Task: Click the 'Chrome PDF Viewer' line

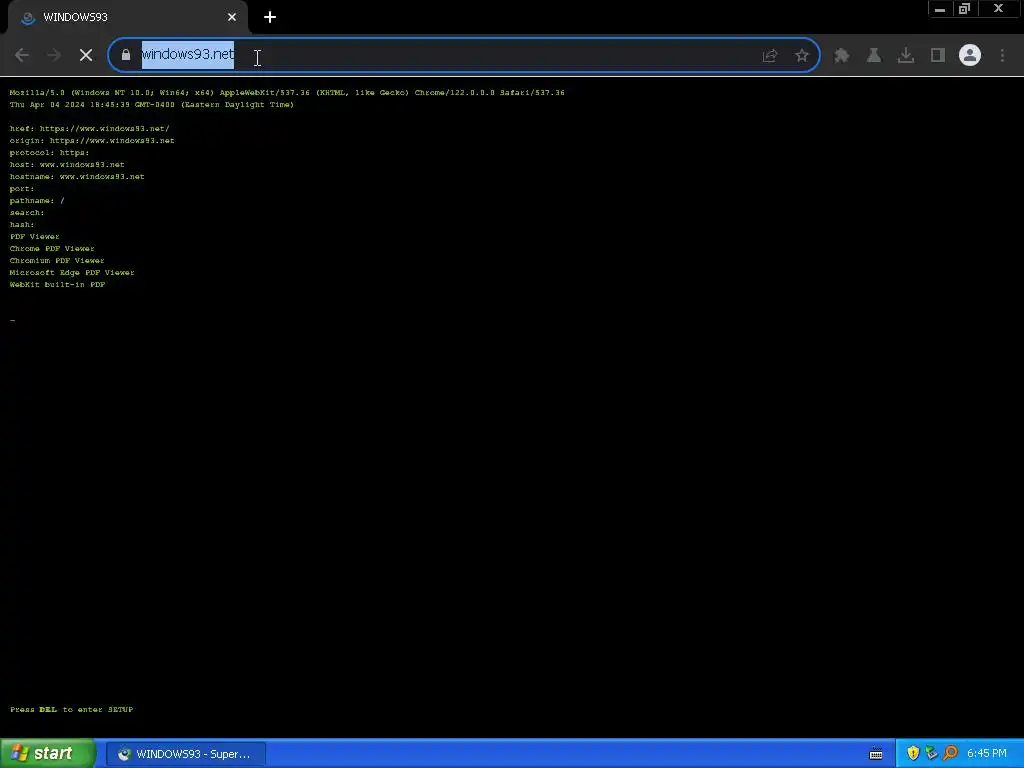Action: 52,248
